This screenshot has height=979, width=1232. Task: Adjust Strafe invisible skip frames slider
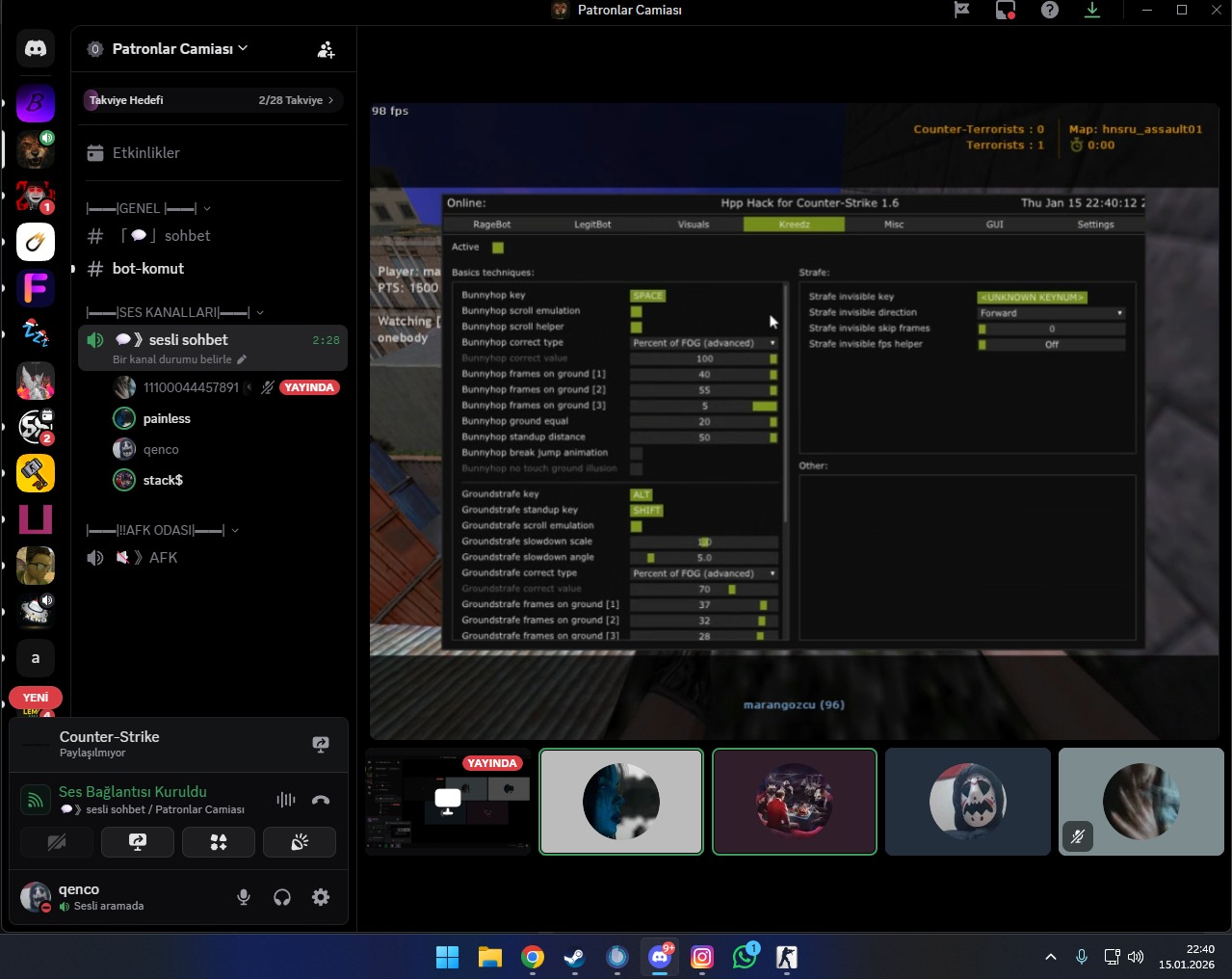[1052, 329]
